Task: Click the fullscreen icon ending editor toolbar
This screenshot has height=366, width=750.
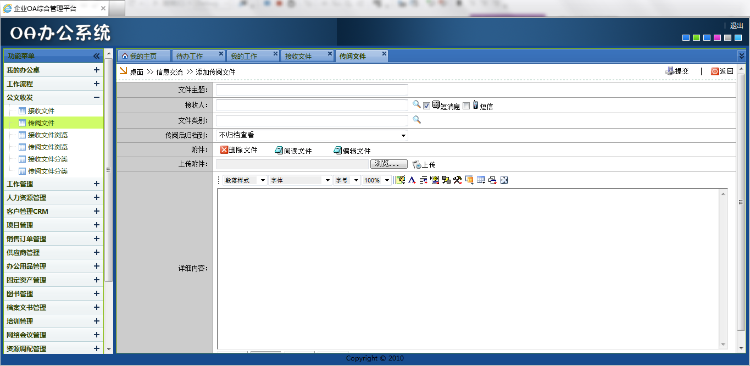Action: pyautogui.click(x=504, y=180)
